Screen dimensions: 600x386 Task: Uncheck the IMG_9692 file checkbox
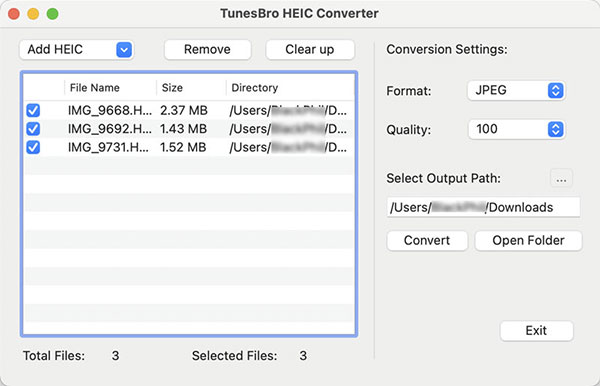33,129
